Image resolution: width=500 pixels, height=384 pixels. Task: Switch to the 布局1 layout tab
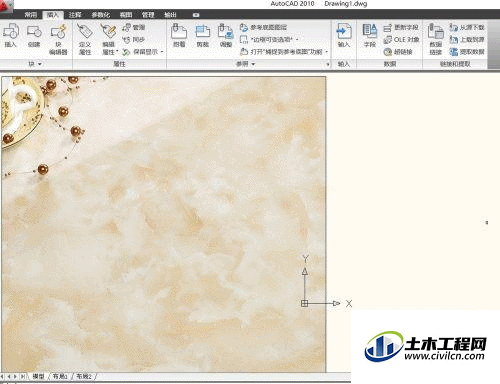60,376
